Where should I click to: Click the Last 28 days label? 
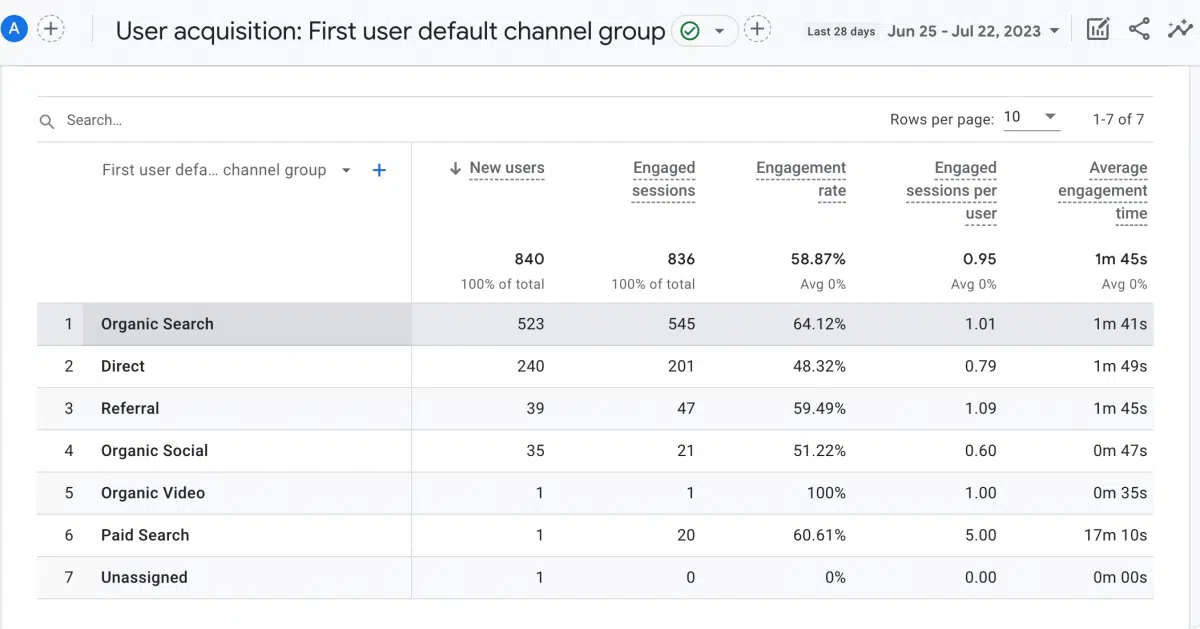click(841, 31)
